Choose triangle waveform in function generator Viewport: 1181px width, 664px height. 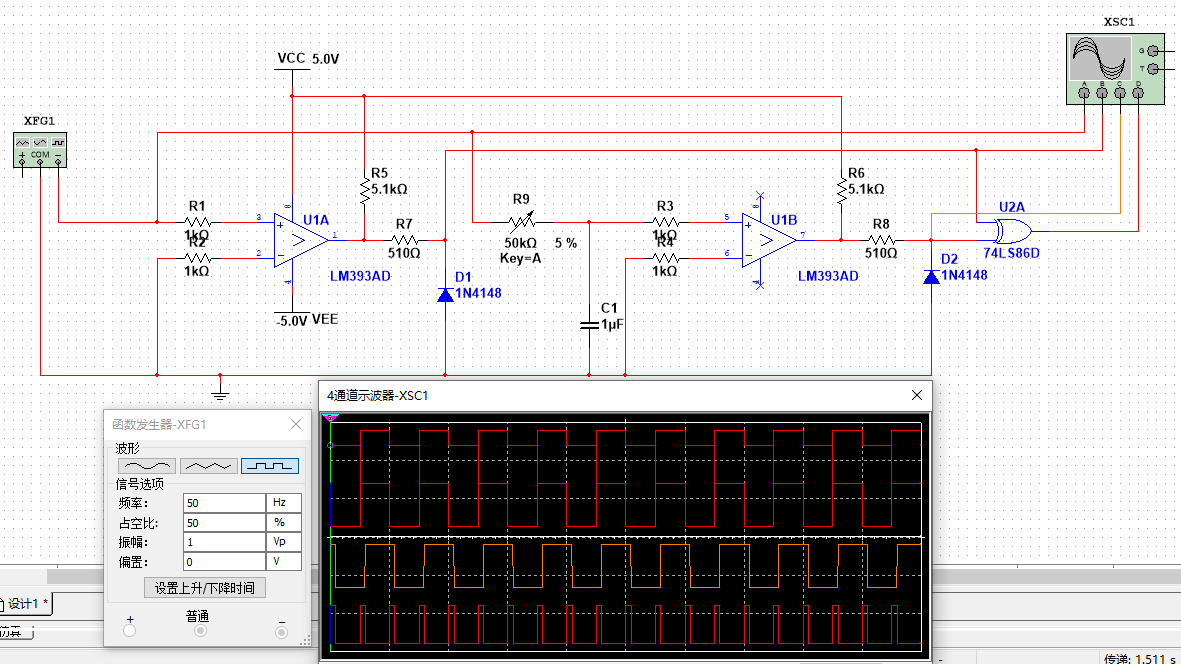[x=209, y=467]
